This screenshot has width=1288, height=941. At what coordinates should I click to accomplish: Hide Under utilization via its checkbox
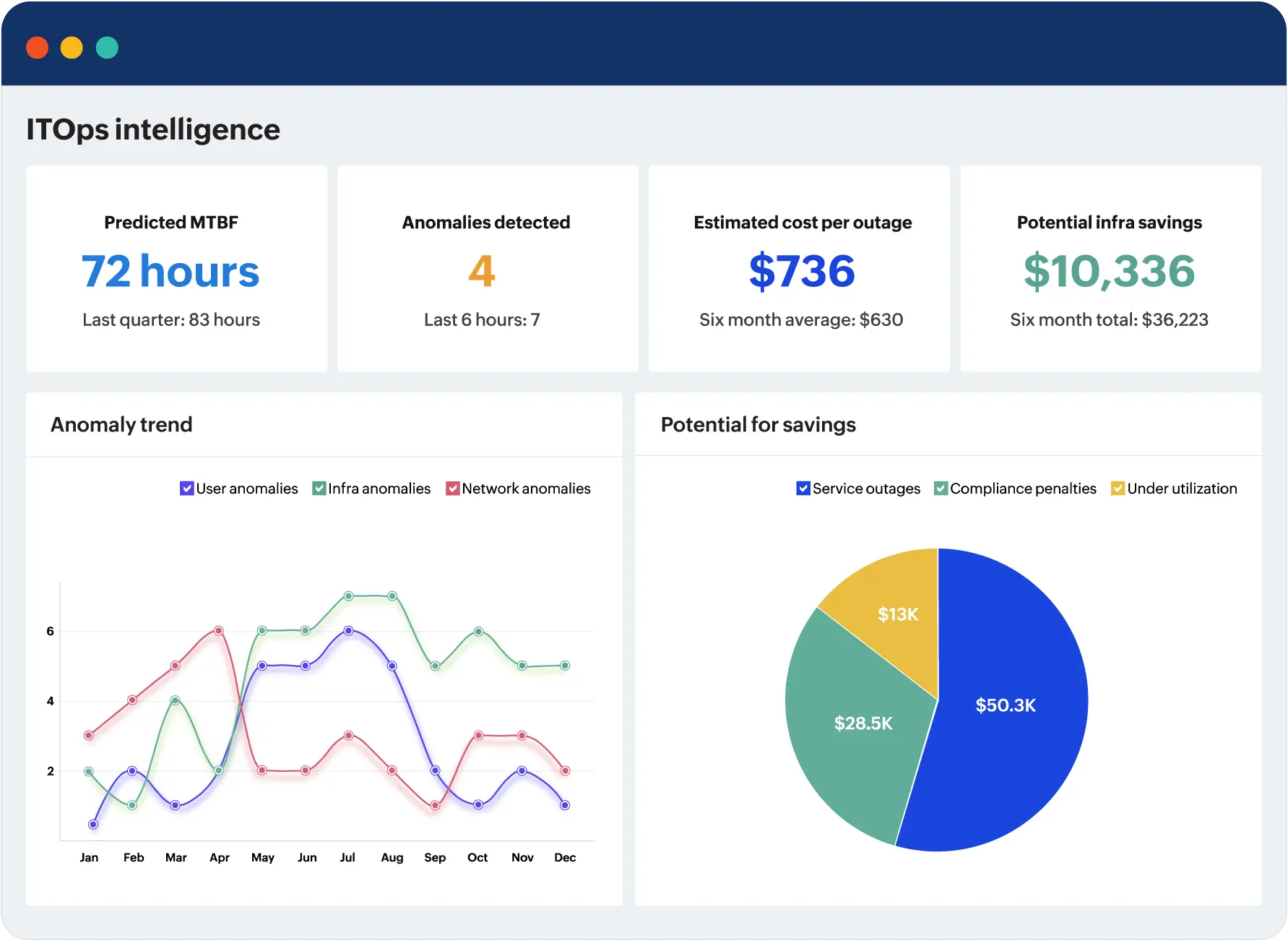(x=1118, y=489)
